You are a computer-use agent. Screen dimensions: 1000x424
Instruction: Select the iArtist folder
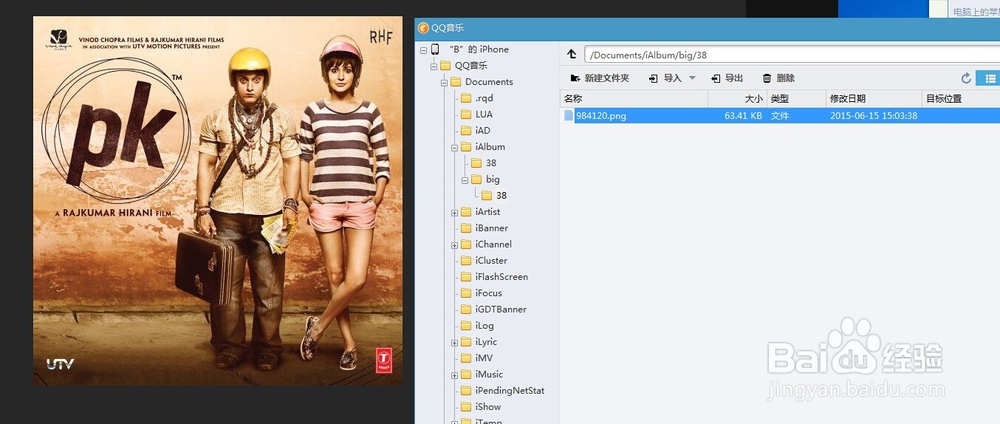click(x=487, y=212)
